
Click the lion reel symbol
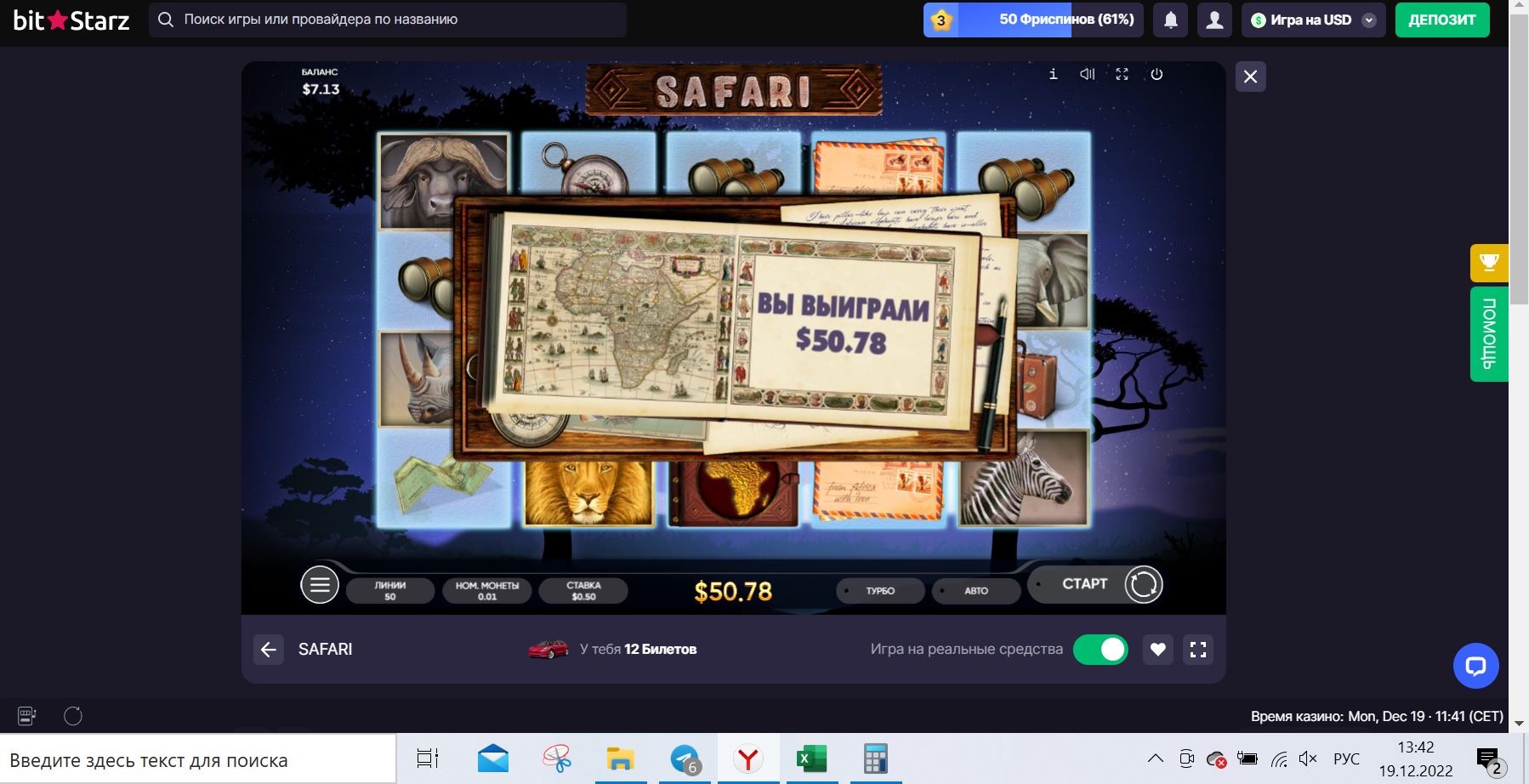588,493
